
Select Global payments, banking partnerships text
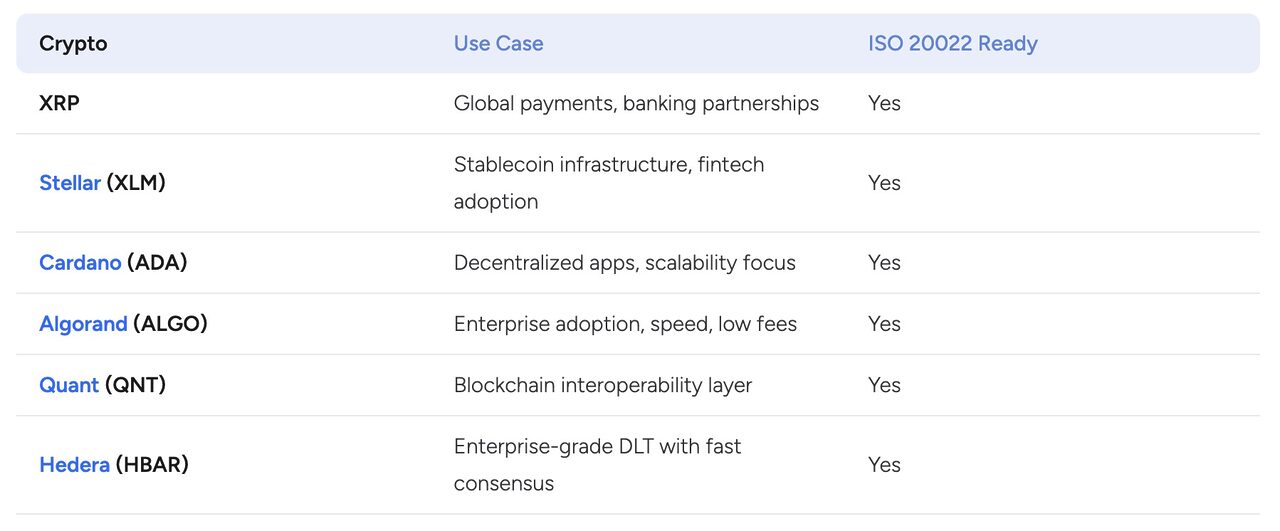(x=636, y=104)
